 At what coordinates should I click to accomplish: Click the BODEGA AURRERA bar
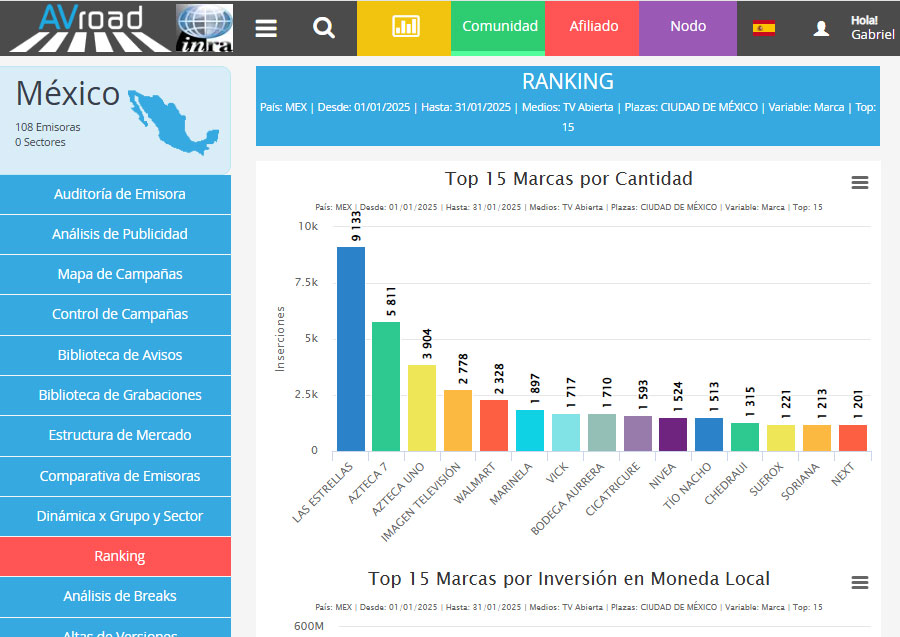(602, 432)
